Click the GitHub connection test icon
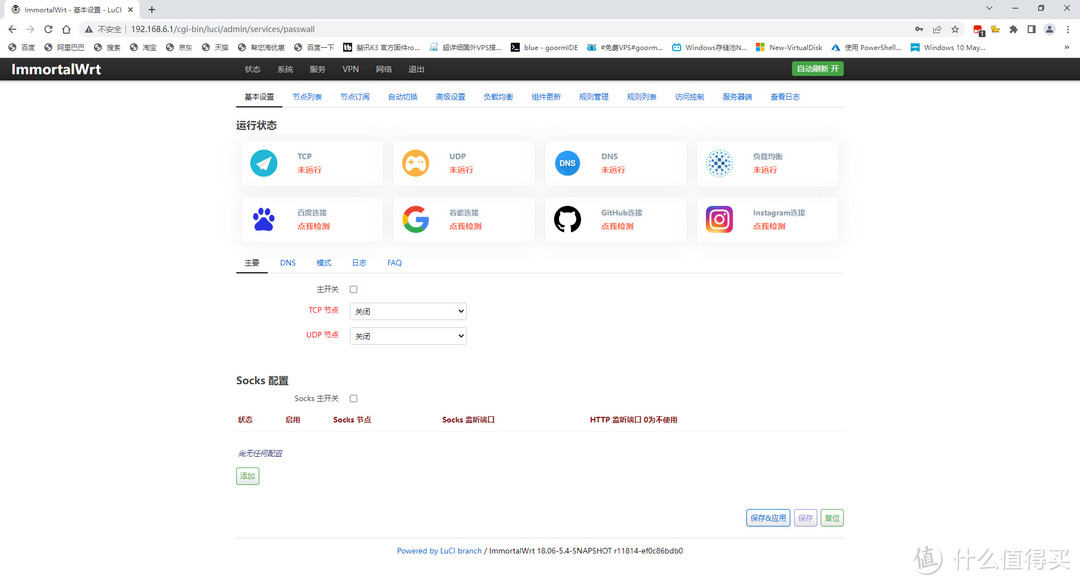 point(567,219)
